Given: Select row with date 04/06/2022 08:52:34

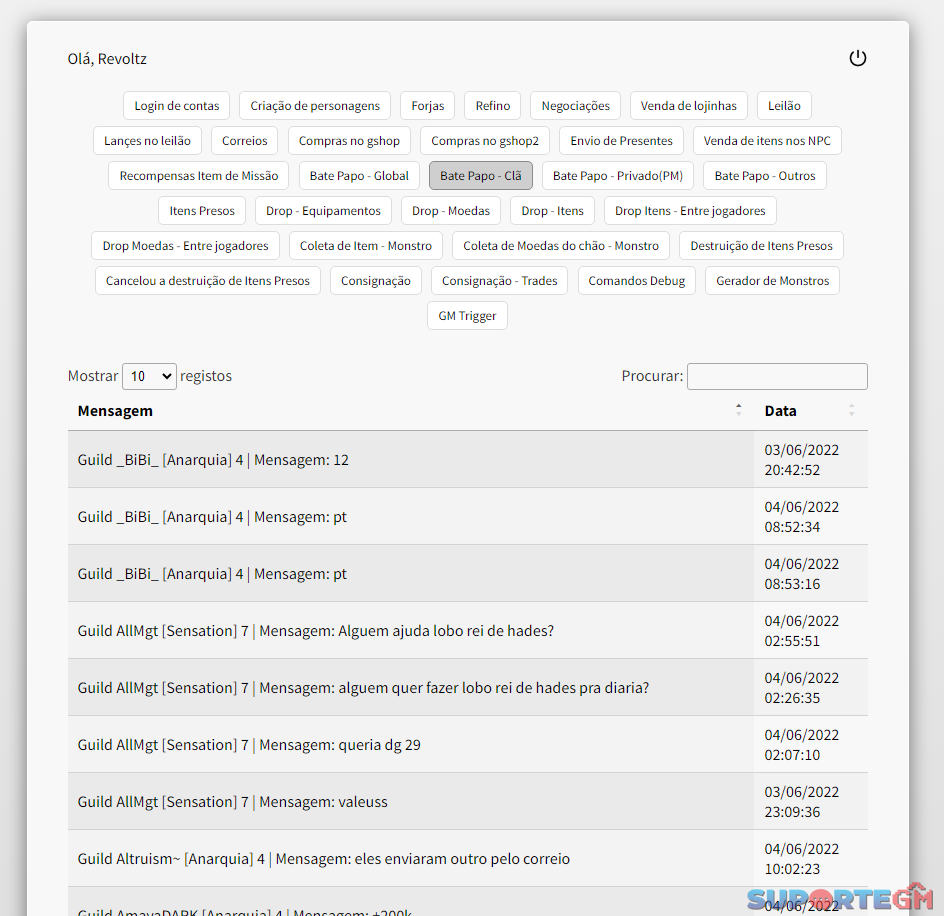Looking at the screenshot, I should tap(468, 517).
